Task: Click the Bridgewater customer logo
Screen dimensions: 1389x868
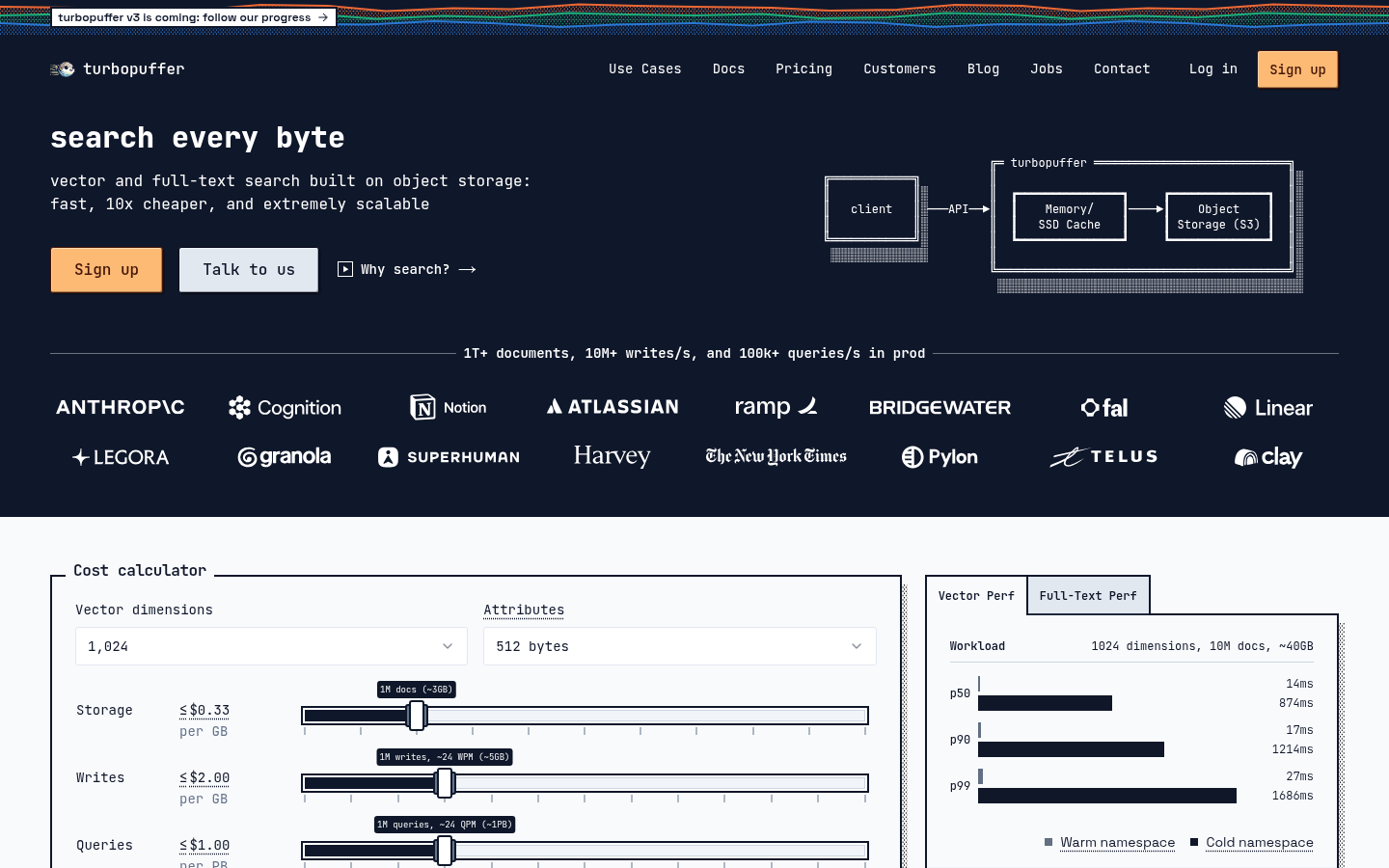Action: (940, 408)
